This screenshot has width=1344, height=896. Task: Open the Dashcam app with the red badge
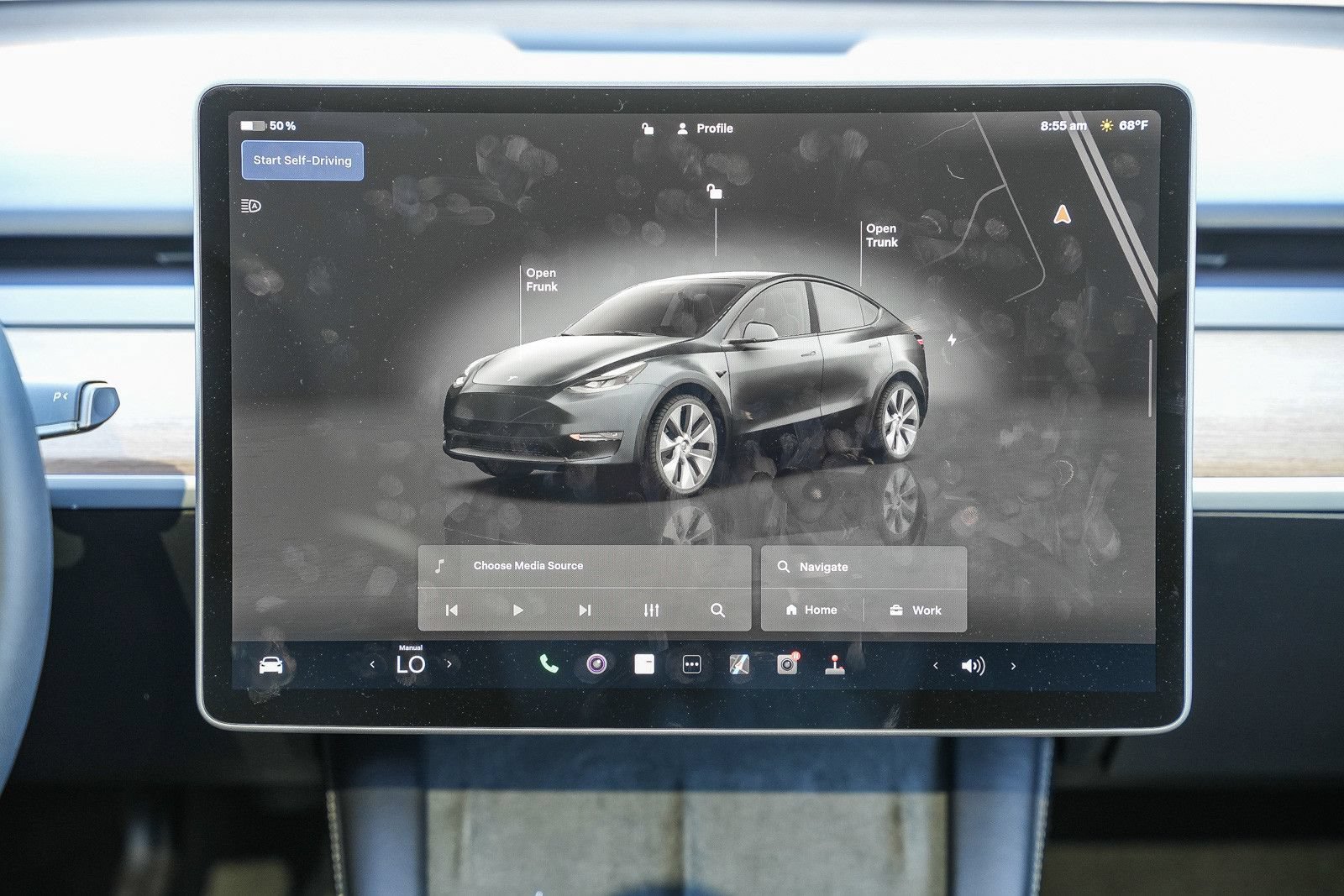[787, 664]
